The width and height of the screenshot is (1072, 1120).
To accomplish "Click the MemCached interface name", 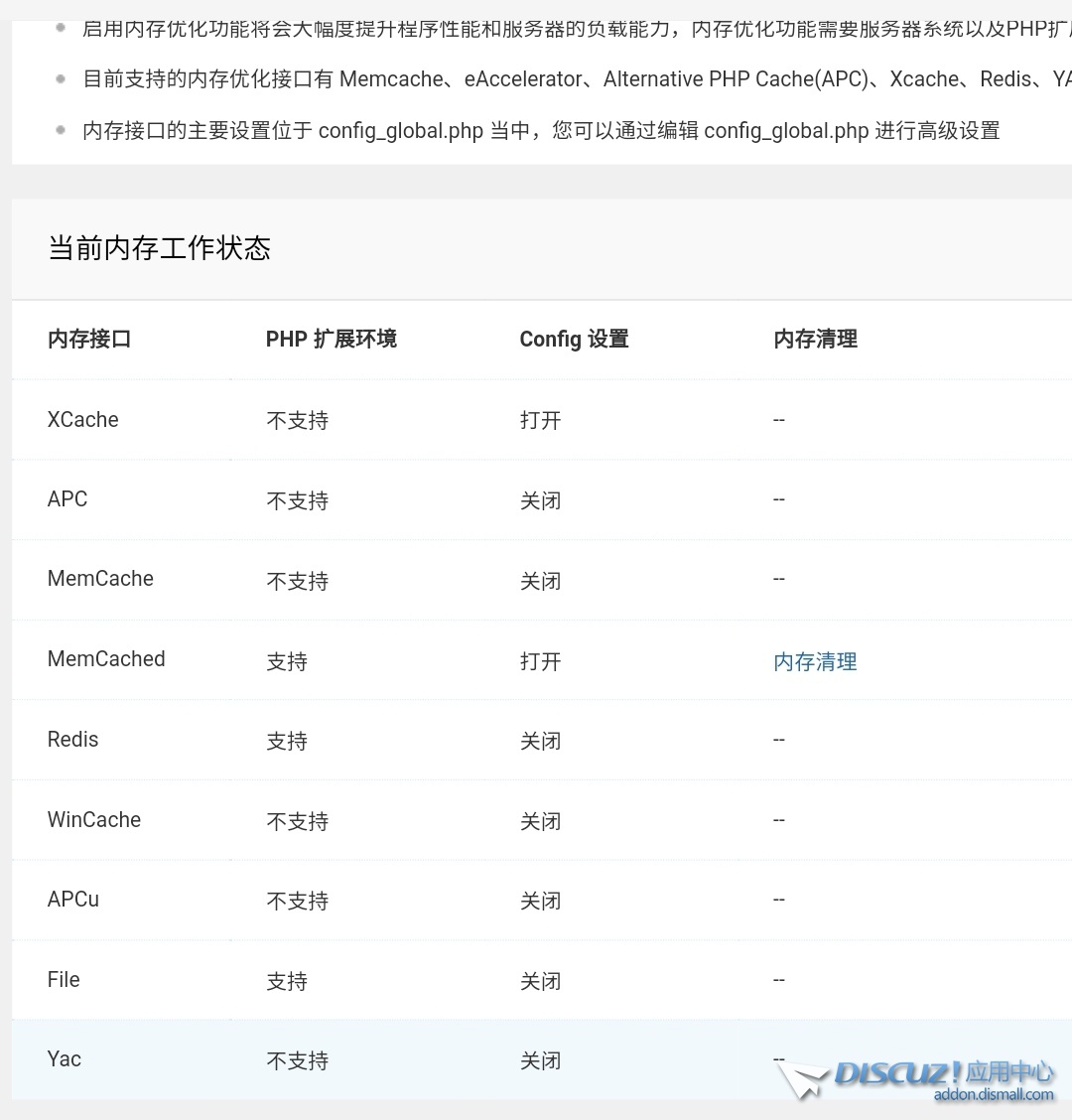I will point(106,659).
